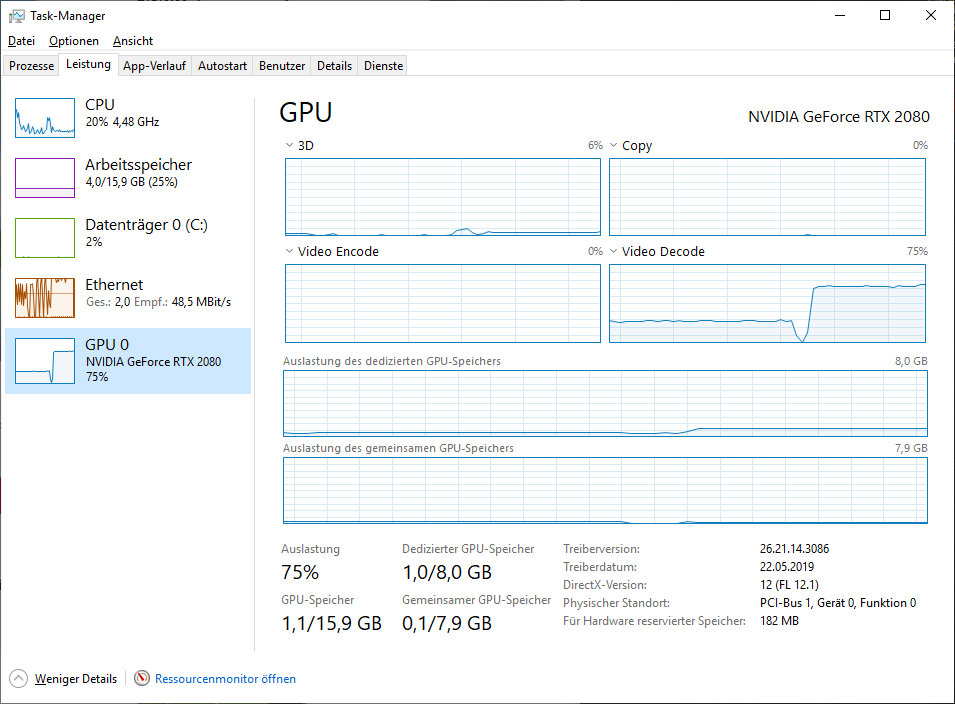Switch to the Prozesse tab
This screenshot has height=704, width=955.
[x=32, y=66]
